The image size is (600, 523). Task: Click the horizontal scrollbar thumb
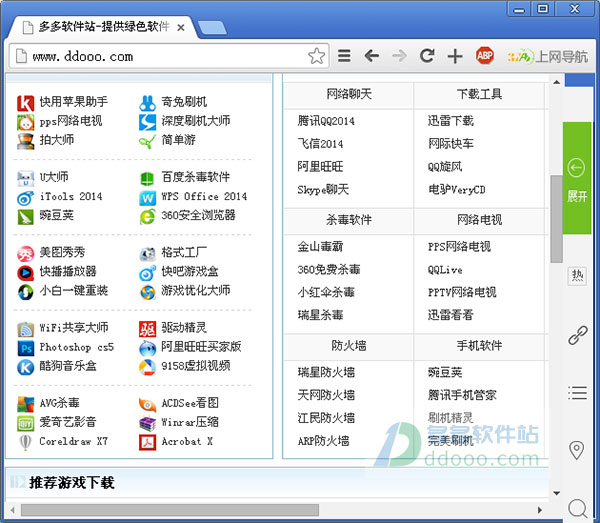click(x=170, y=510)
